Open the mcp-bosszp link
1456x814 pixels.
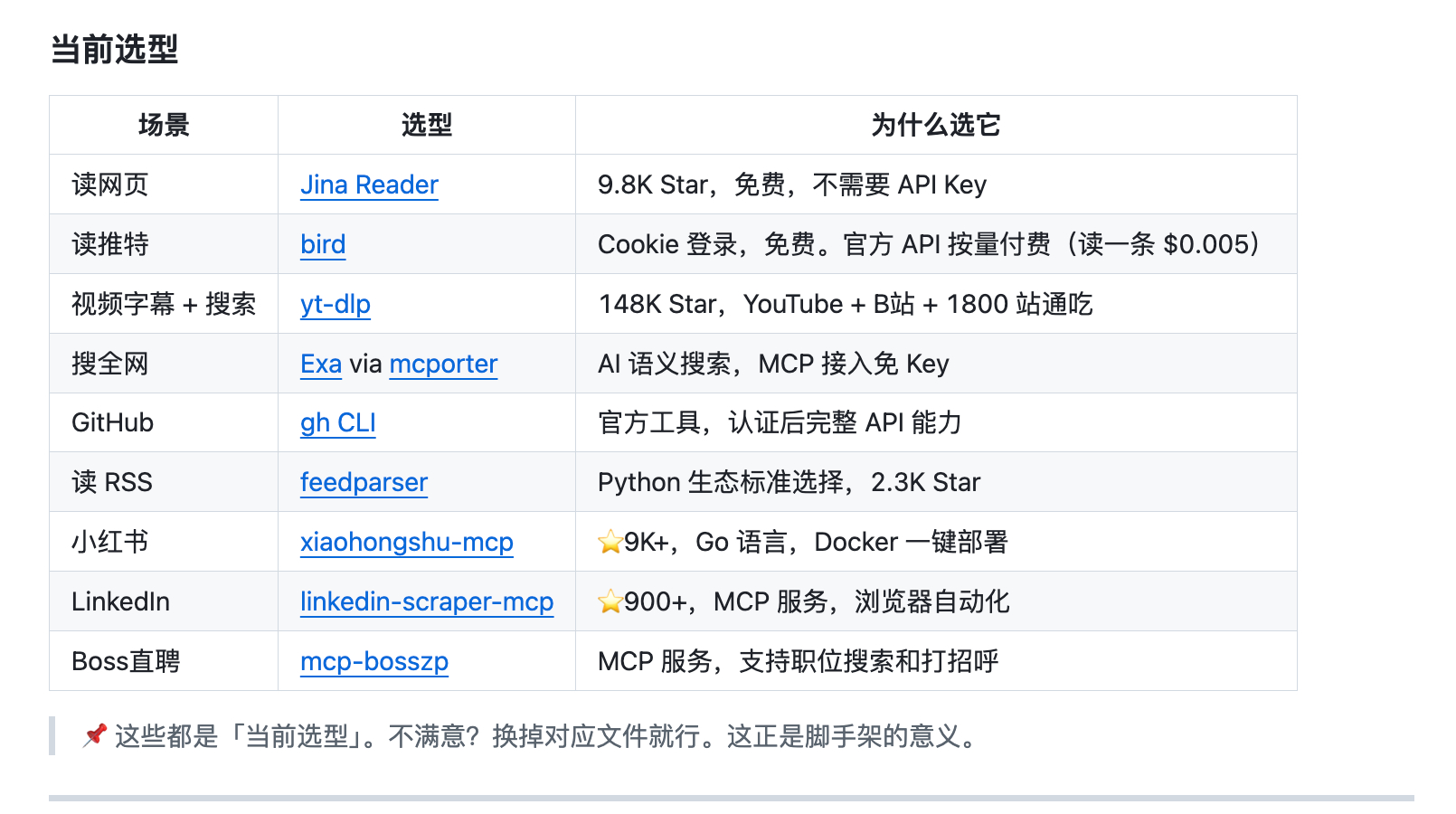[374, 661]
